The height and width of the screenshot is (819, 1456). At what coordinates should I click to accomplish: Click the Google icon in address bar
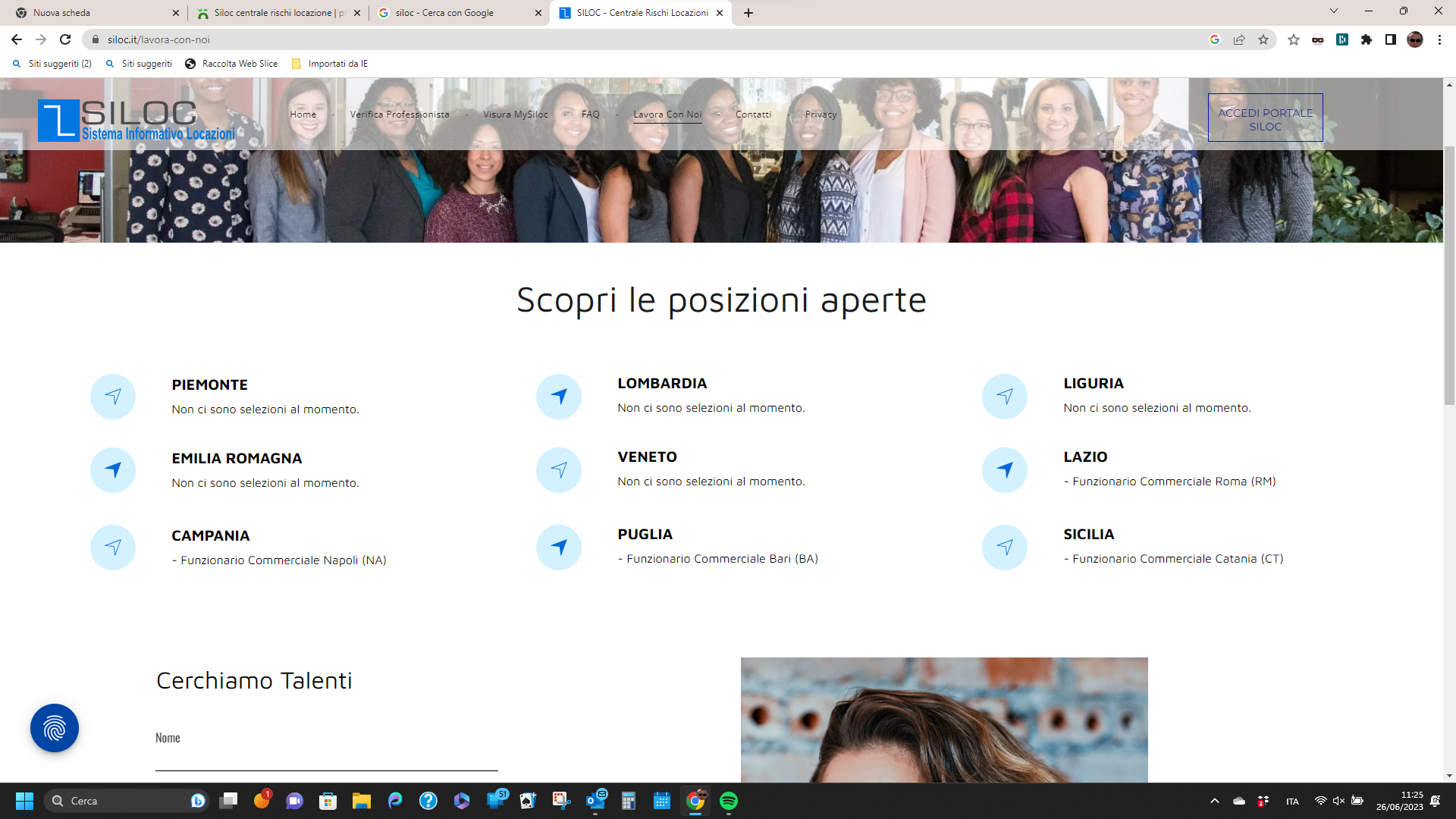point(1215,39)
